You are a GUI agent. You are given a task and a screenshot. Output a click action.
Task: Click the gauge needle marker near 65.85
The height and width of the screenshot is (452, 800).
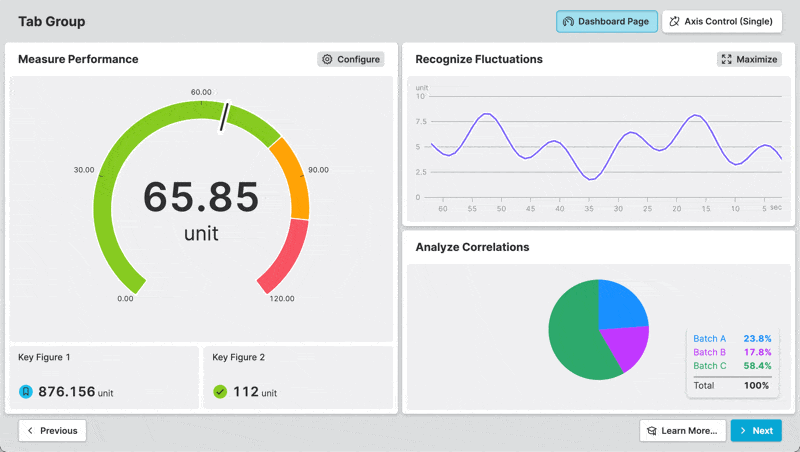tap(226, 115)
